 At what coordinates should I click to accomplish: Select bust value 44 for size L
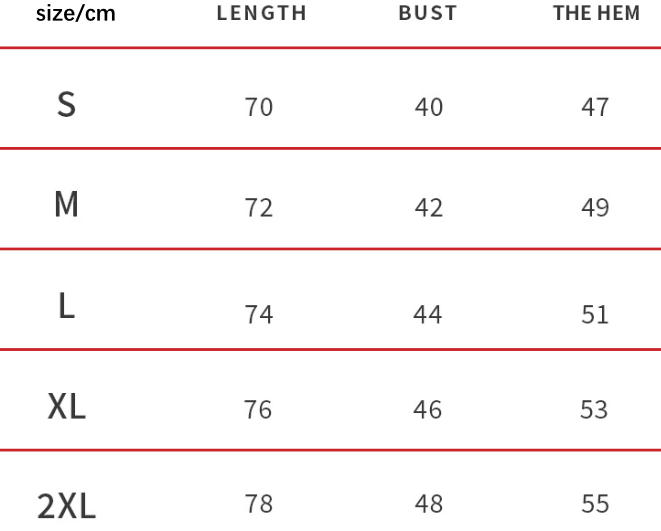point(428,314)
